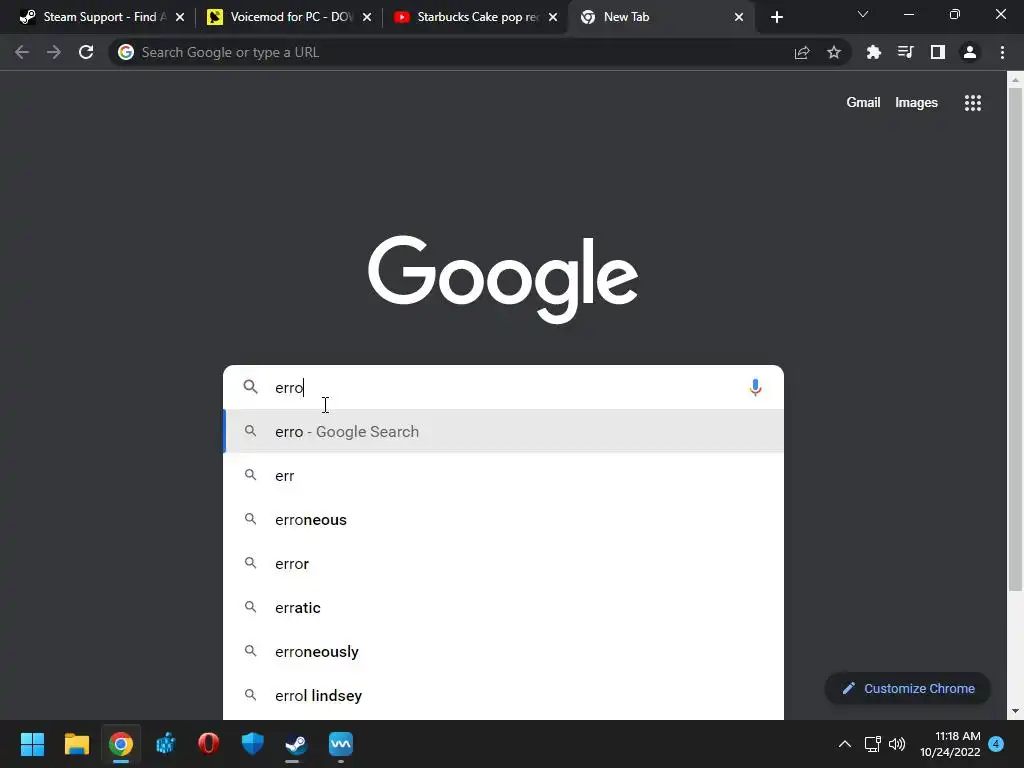Go back using the browser back arrow
The image size is (1024, 768).
[x=22, y=52]
